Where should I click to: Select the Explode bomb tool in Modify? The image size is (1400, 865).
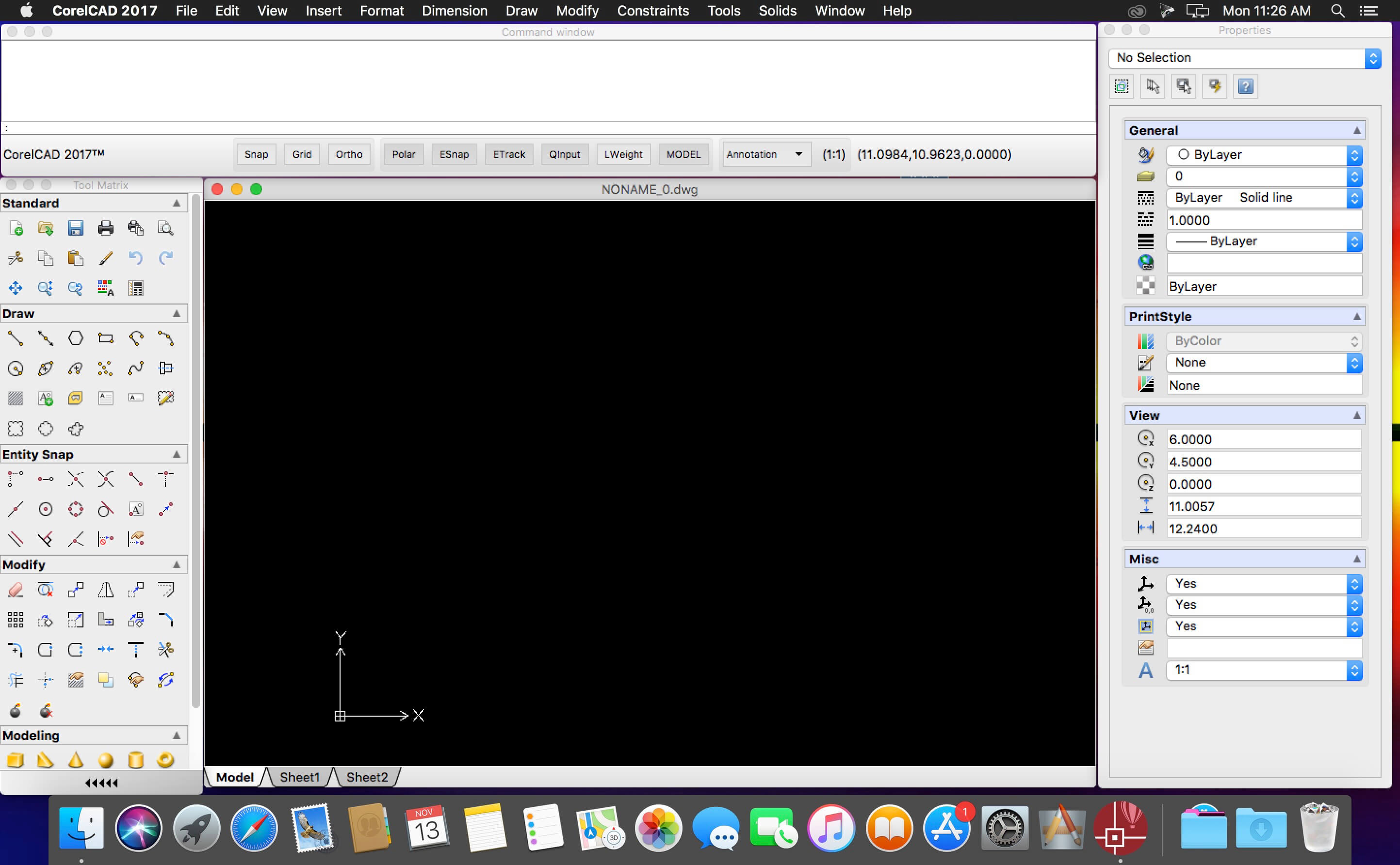(x=16, y=710)
